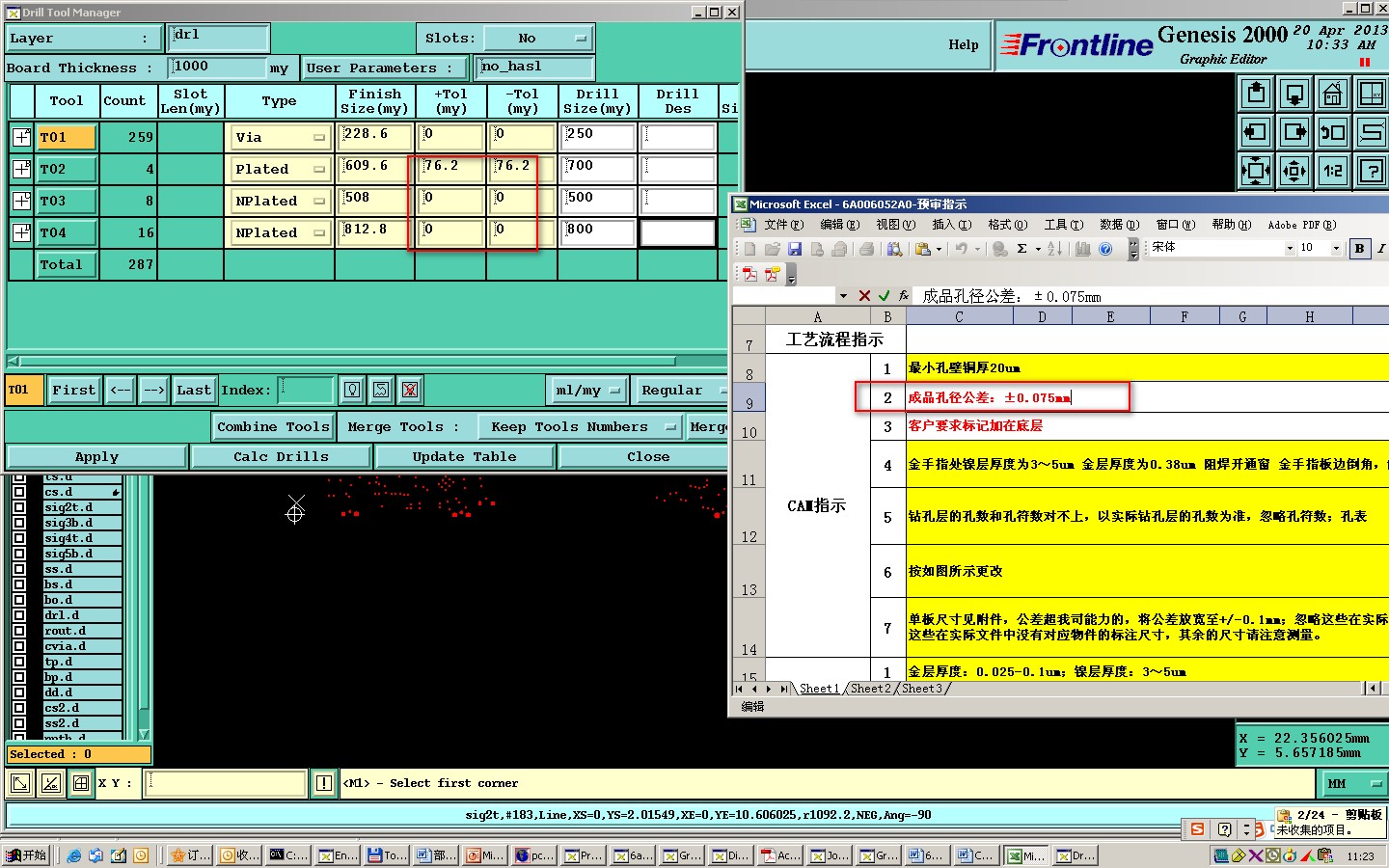Click the Home view icon in Genesis
The image size is (1389, 868).
point(1333,94)
